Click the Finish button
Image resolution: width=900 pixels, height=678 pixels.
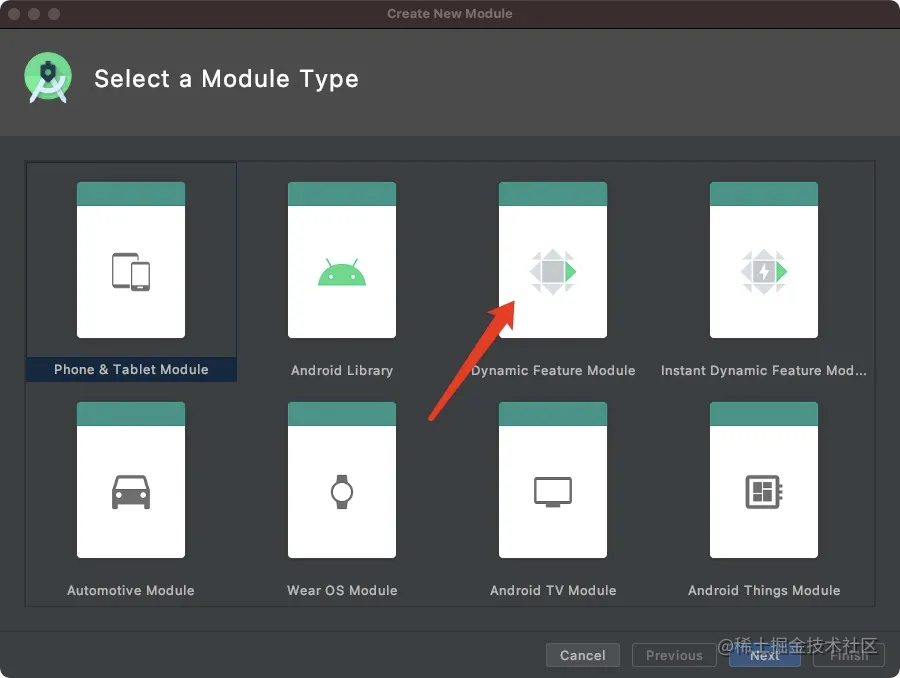coord(849,655)
